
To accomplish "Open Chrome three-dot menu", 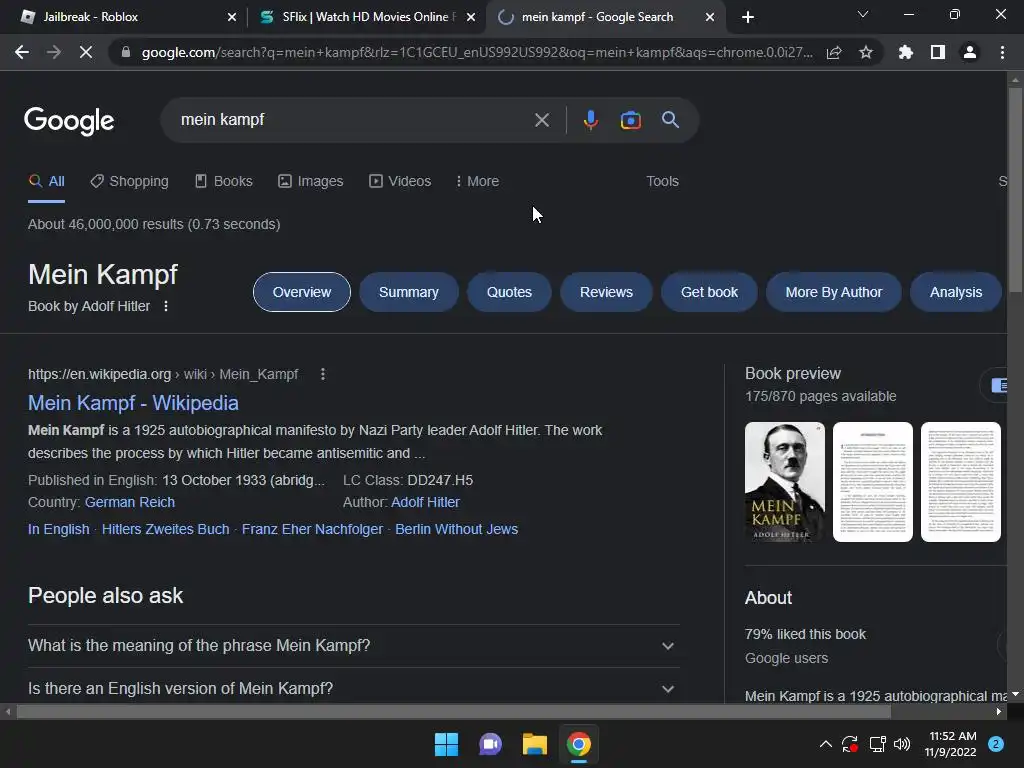I will click(1002, 52).
